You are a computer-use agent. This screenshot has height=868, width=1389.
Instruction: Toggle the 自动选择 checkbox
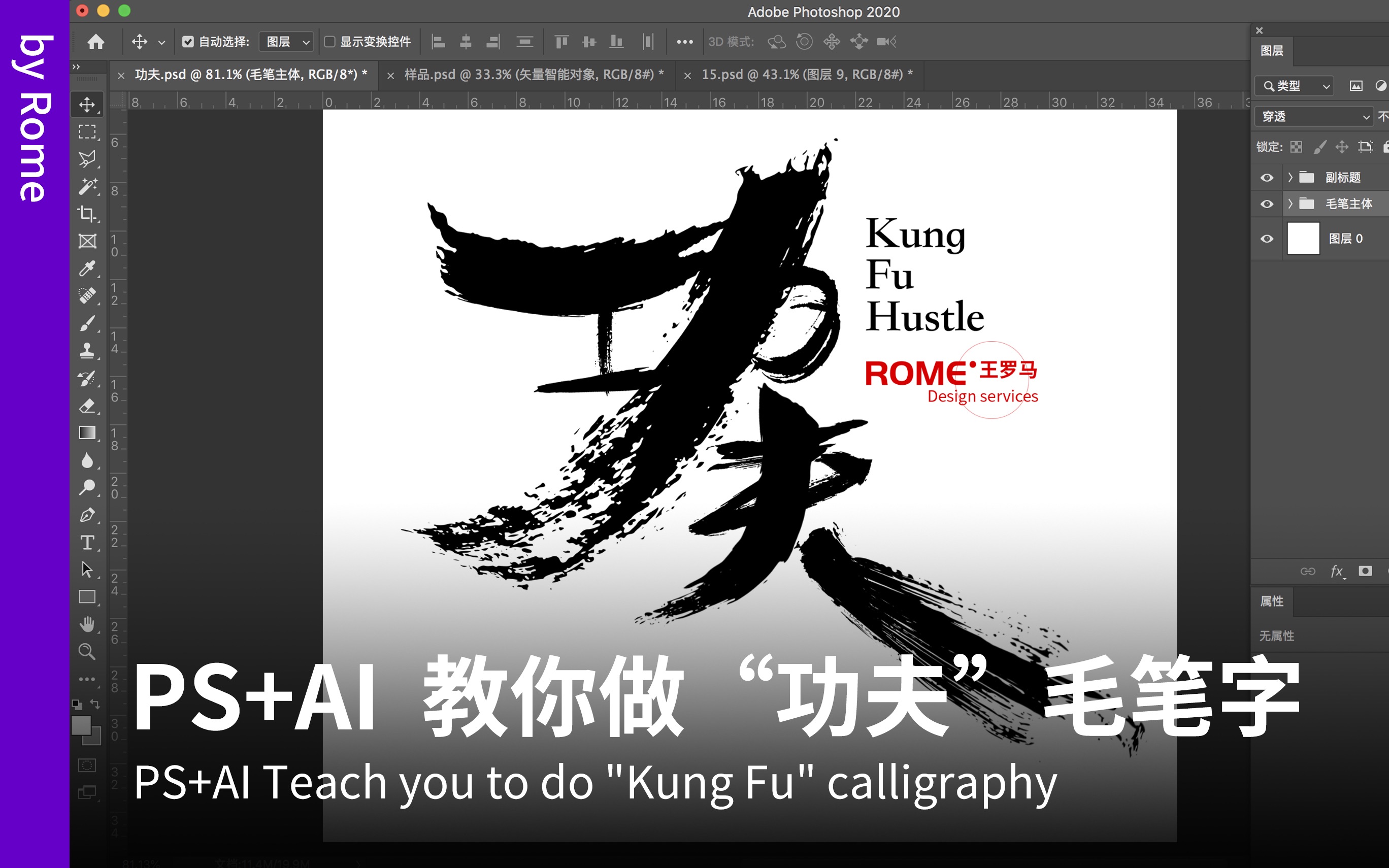188,41
